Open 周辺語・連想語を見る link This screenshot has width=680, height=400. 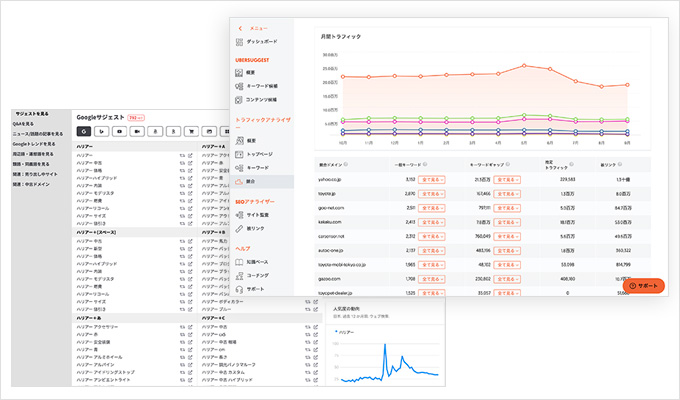point(33,154)
